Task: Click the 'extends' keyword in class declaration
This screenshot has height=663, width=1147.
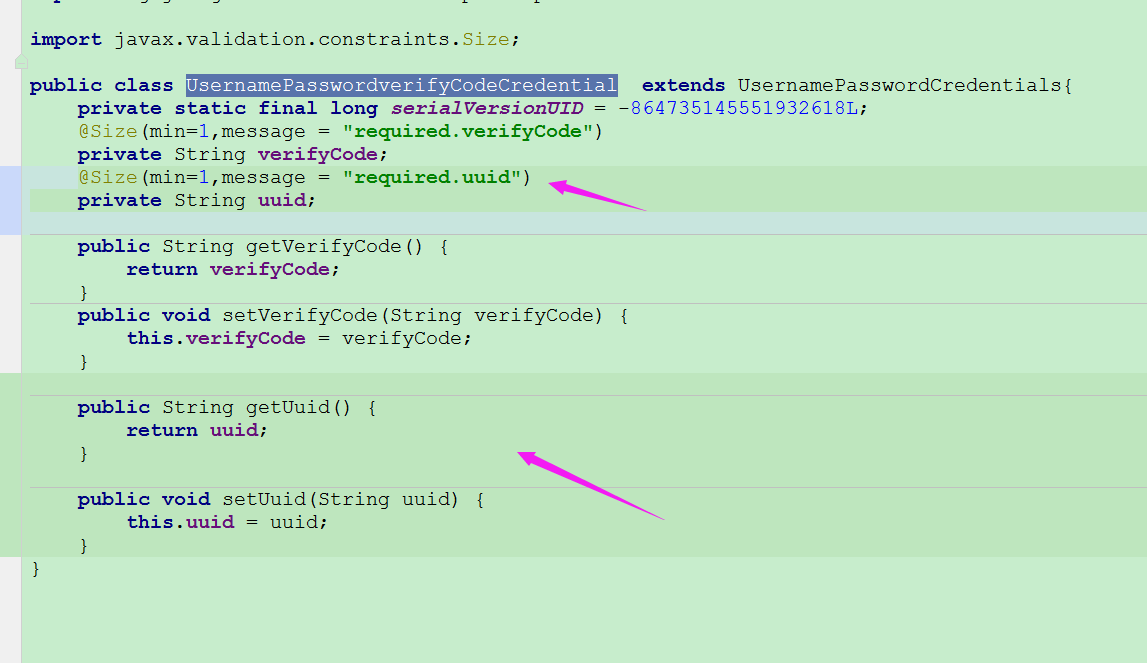Action: click(x=683, y=86)
